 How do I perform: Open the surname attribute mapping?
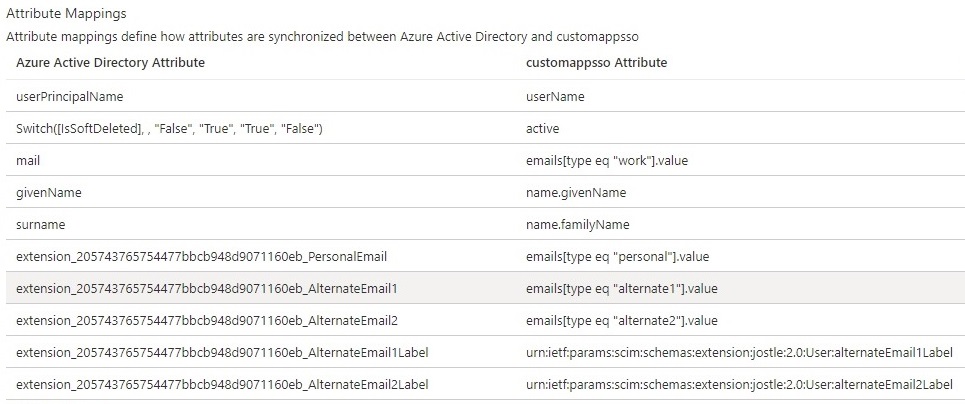(x=41, y=225)
